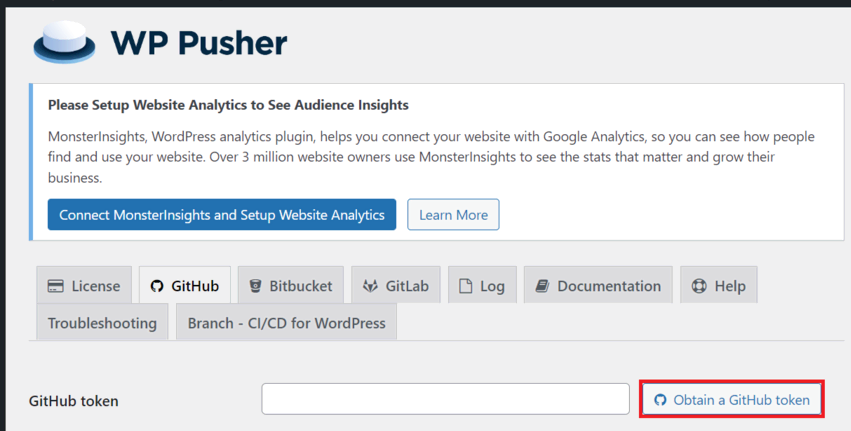851x431 pixels.
Task: Click the Help lifebuoy icon
Action: [x=699, y=286]
